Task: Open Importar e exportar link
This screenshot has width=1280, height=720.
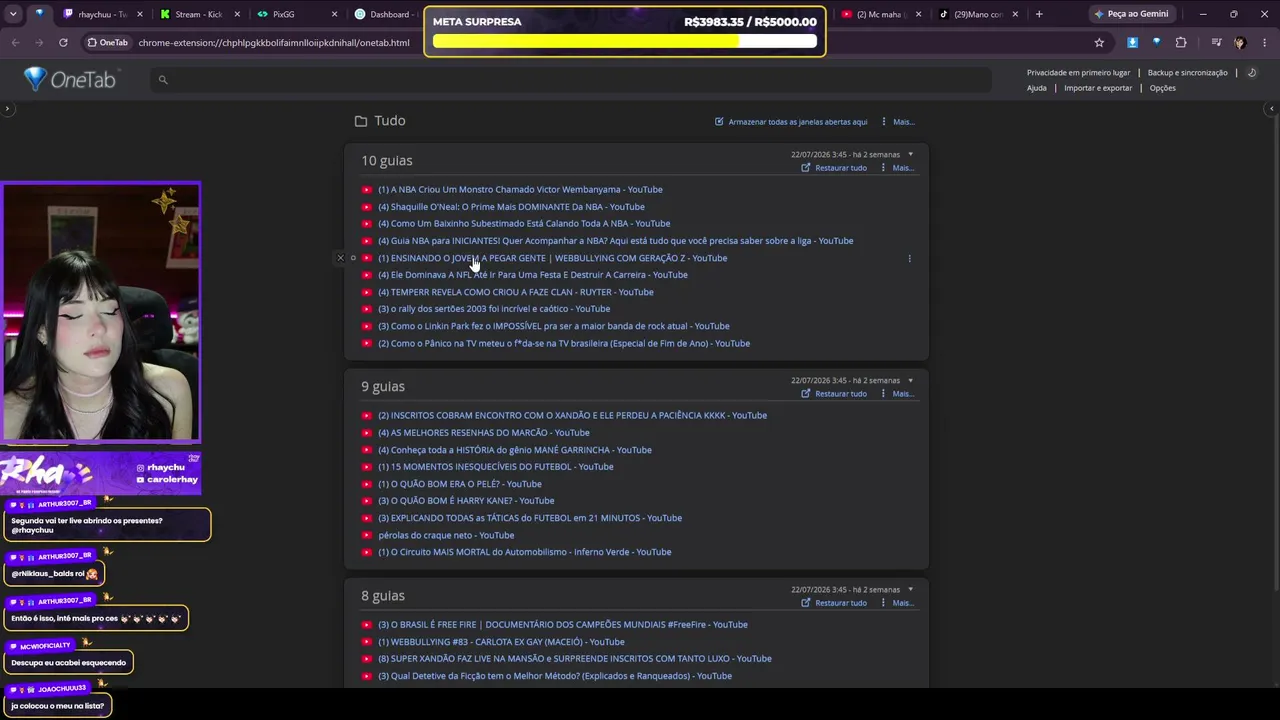Action: [x=1098, y=88]
